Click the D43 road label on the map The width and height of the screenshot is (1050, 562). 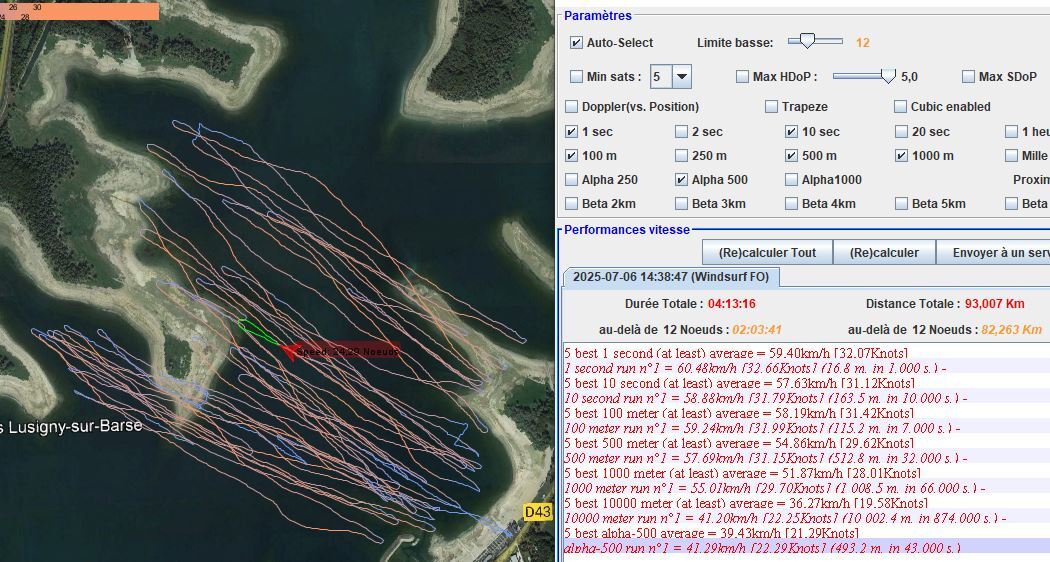[x=538, y=512]
